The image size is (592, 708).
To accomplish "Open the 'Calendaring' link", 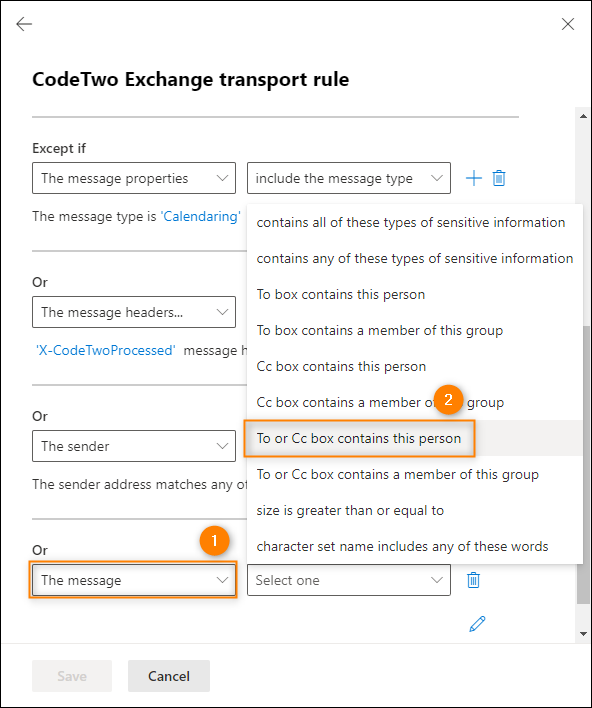I will click(x=200, y=216).
